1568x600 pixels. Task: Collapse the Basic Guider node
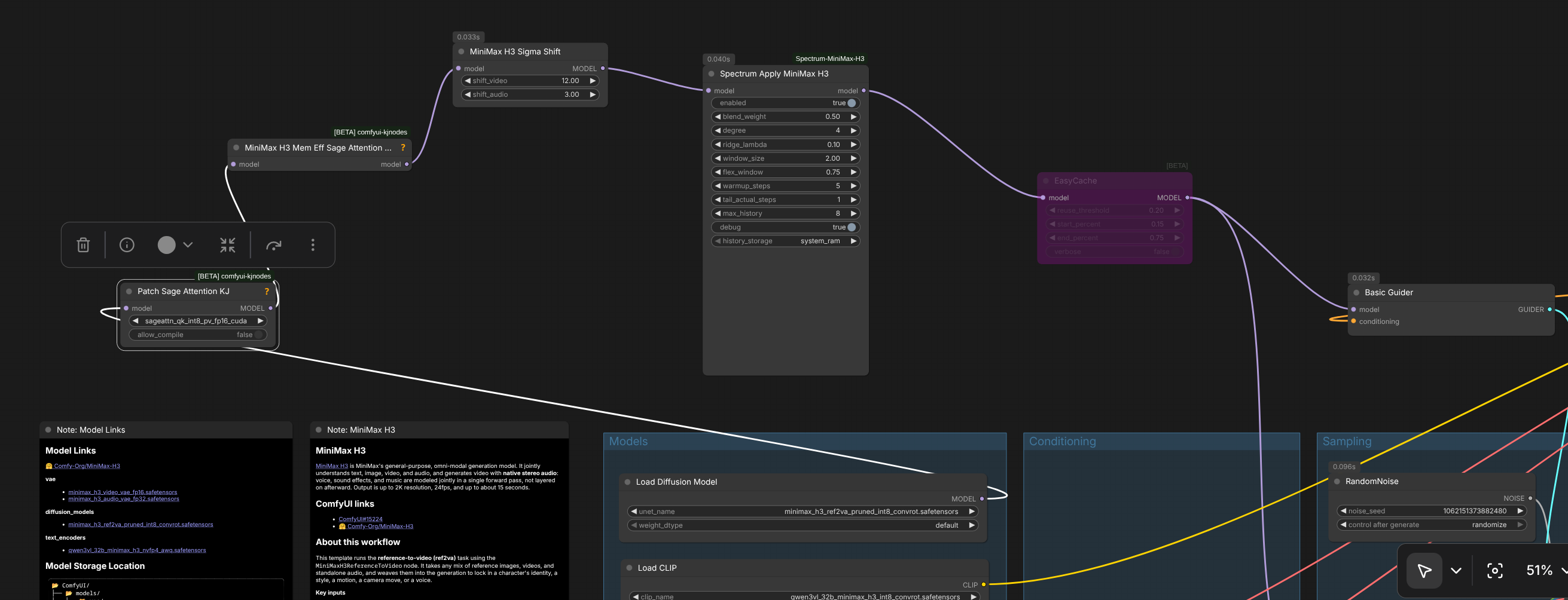[1356, 293]
